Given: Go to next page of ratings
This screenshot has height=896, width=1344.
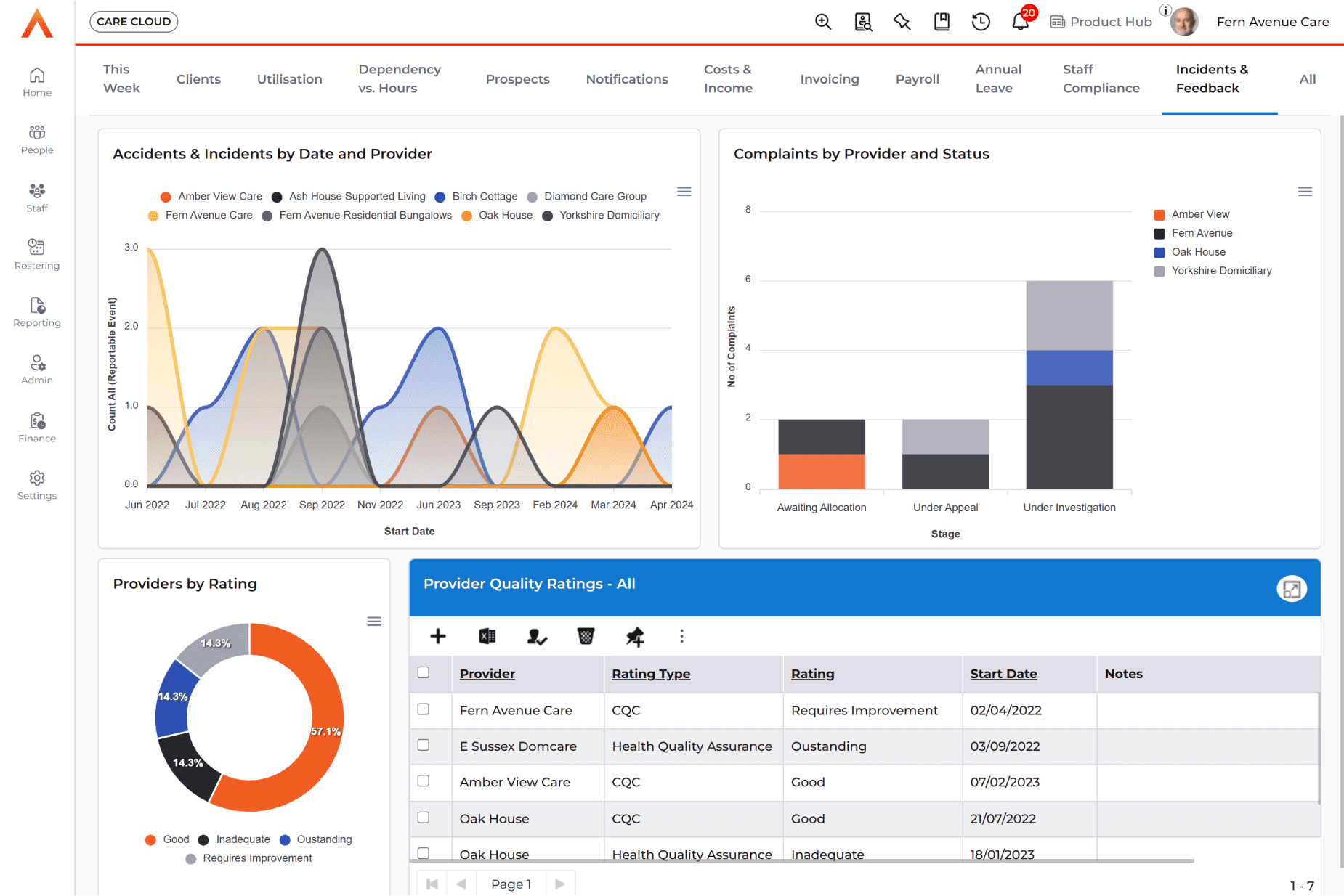Looking at the screenshot, I should click(559, 884).
